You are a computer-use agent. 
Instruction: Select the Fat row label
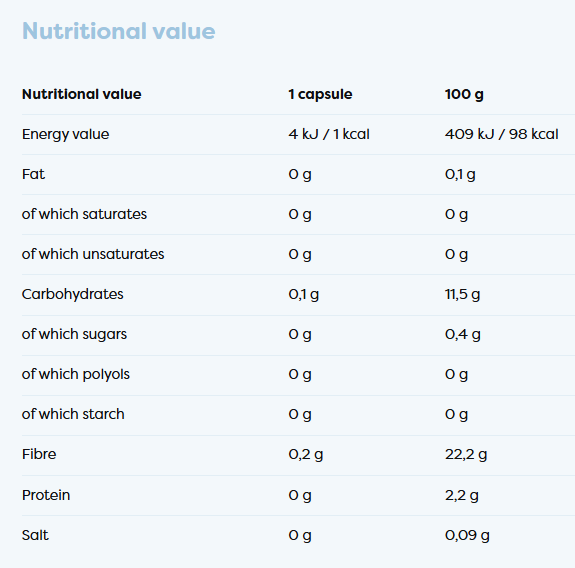(x=33, y=174)
